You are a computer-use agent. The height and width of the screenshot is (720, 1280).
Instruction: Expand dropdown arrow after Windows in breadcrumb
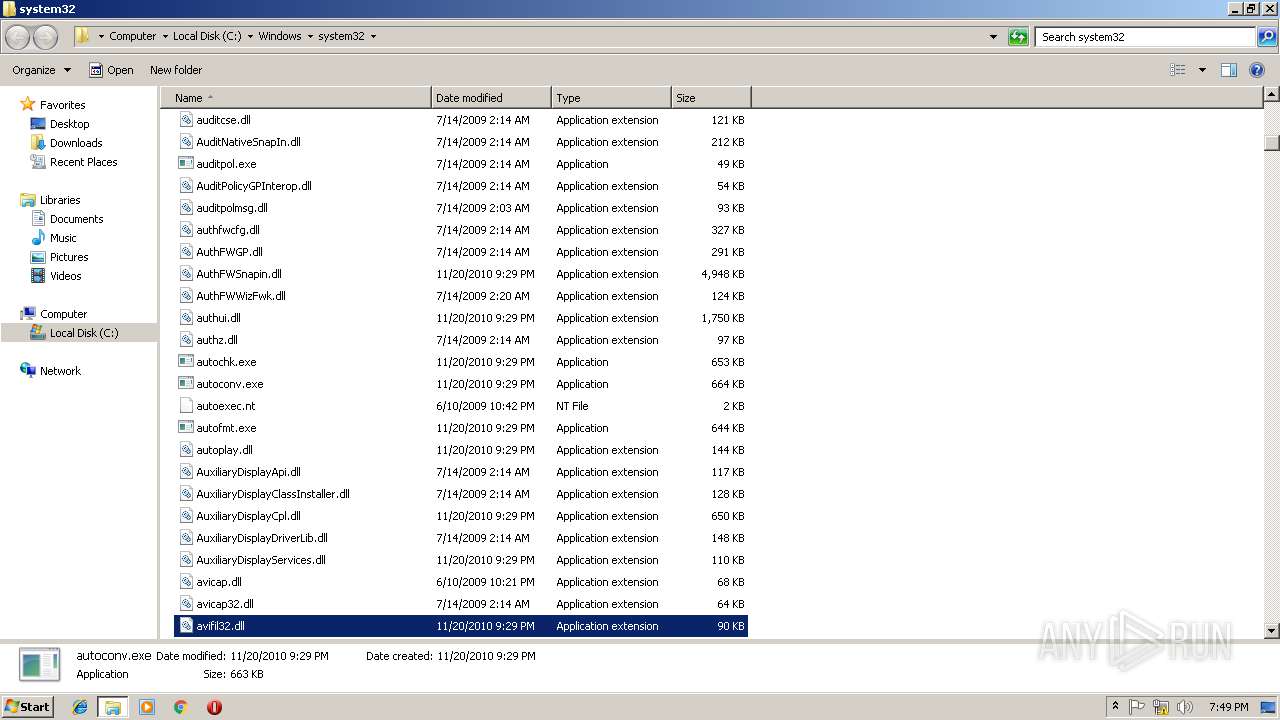[310, 36]
